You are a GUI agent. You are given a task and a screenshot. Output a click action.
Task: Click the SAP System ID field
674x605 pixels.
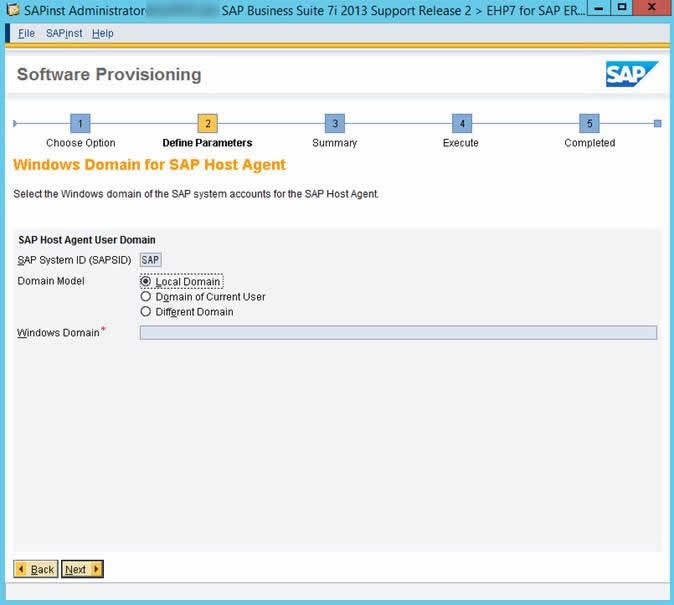click(150, 260)
